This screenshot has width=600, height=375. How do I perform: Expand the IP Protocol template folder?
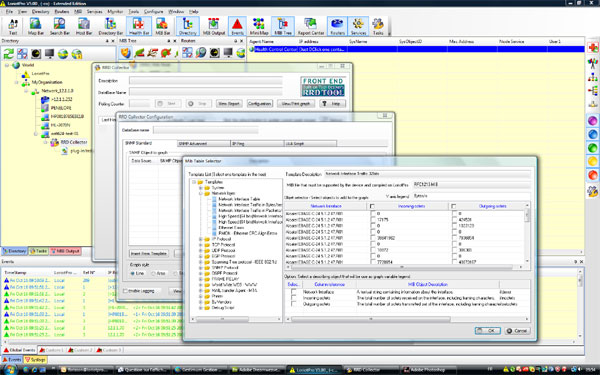[201, 239]
